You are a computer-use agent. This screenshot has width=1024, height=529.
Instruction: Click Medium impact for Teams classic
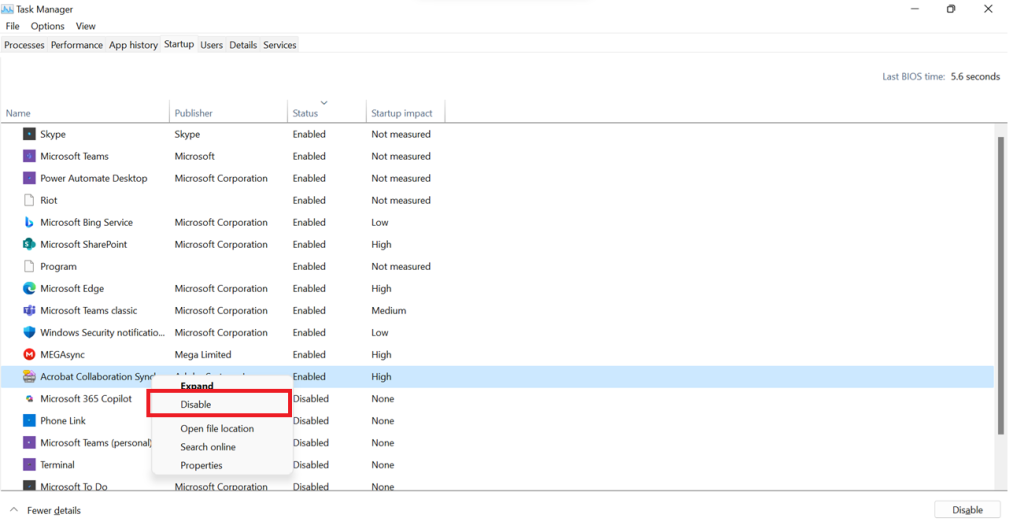tap(389, 311)
